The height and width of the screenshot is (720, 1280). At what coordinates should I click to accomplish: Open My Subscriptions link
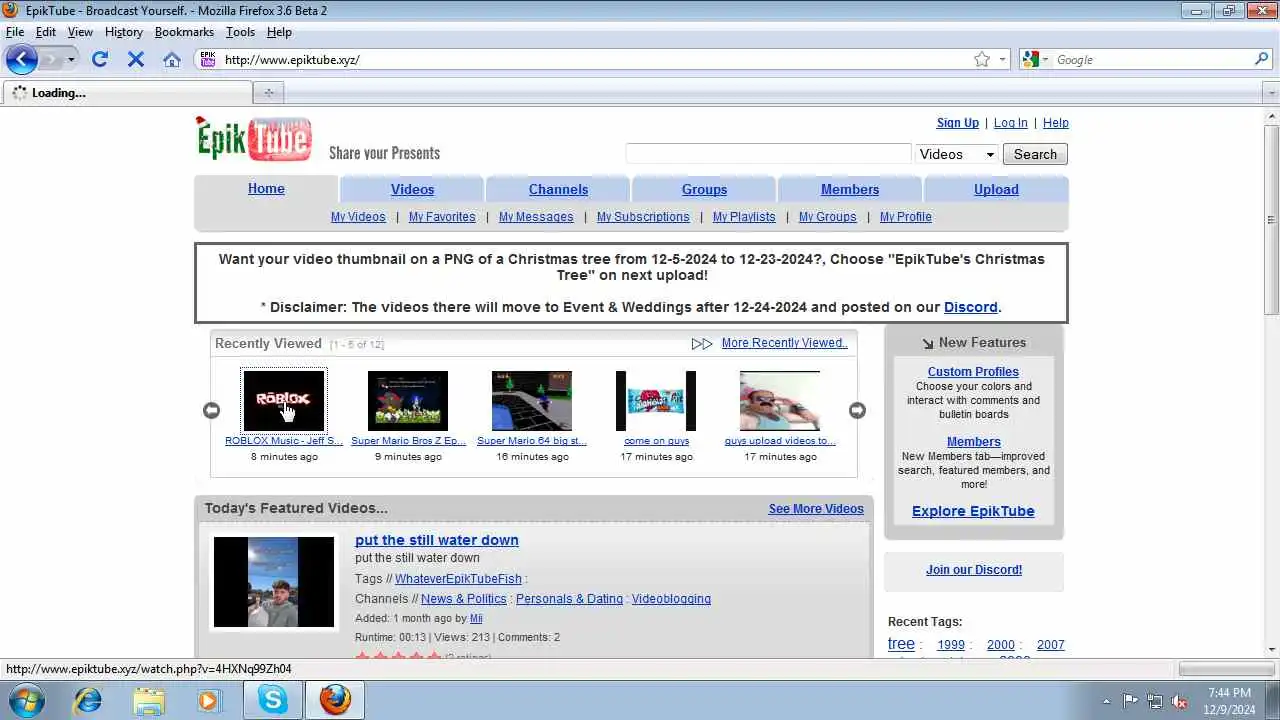coord(643,217)
